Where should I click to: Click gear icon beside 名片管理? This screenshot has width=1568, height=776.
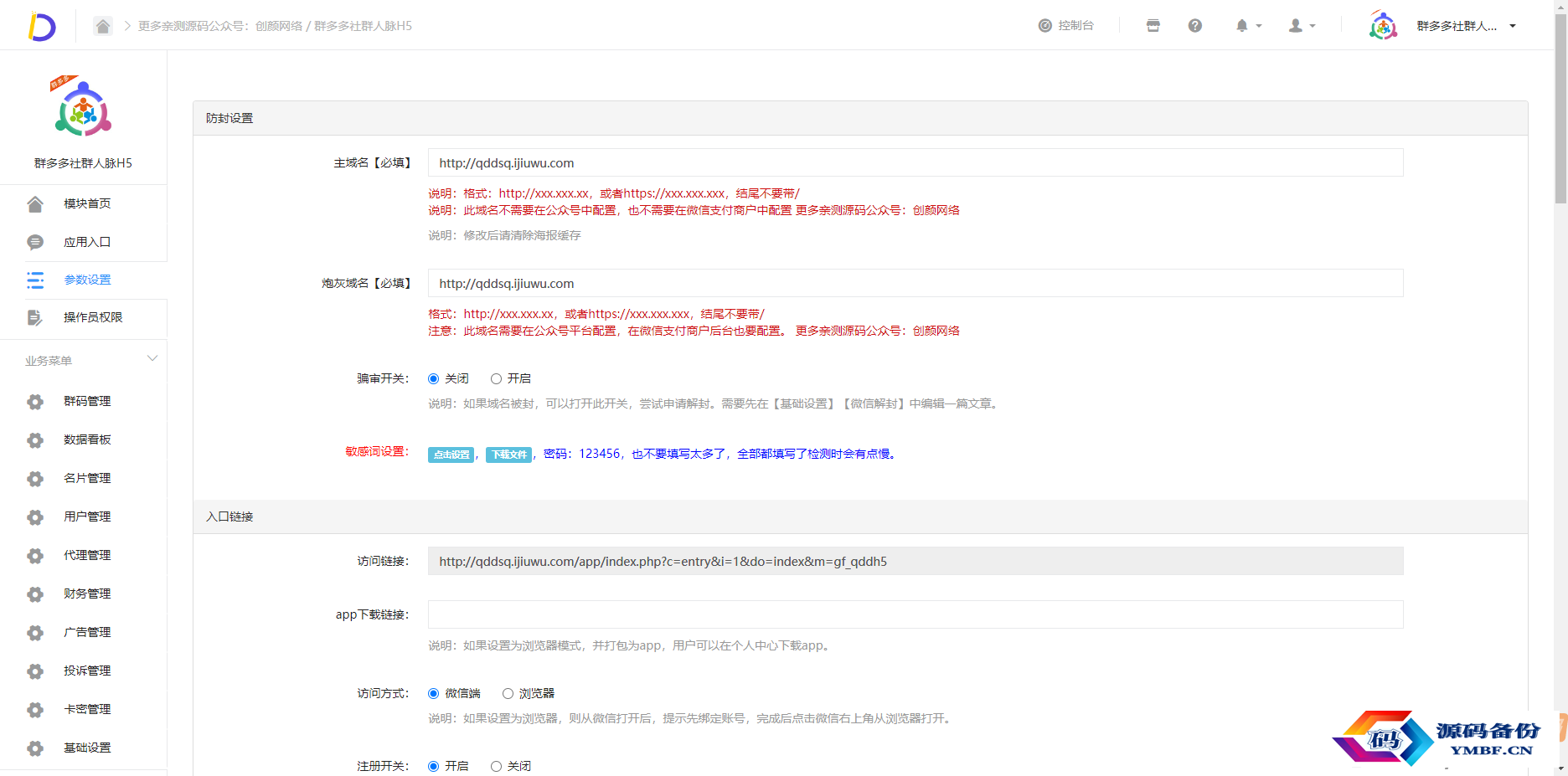point(35,479)
